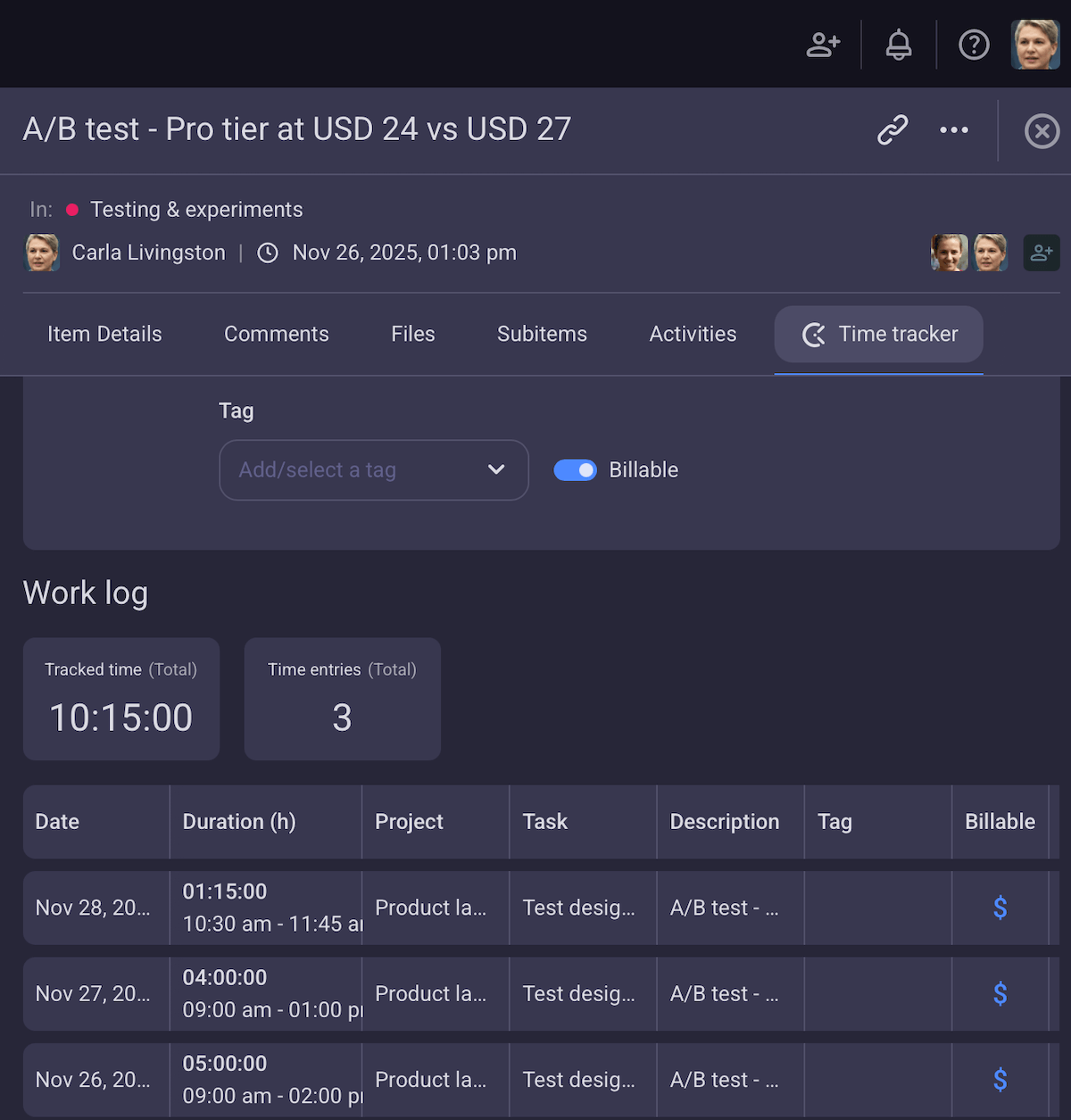Switch to the Comments tab
Screen dimensions: 1071x1120
pyautogui.click(x=276, y=335)
